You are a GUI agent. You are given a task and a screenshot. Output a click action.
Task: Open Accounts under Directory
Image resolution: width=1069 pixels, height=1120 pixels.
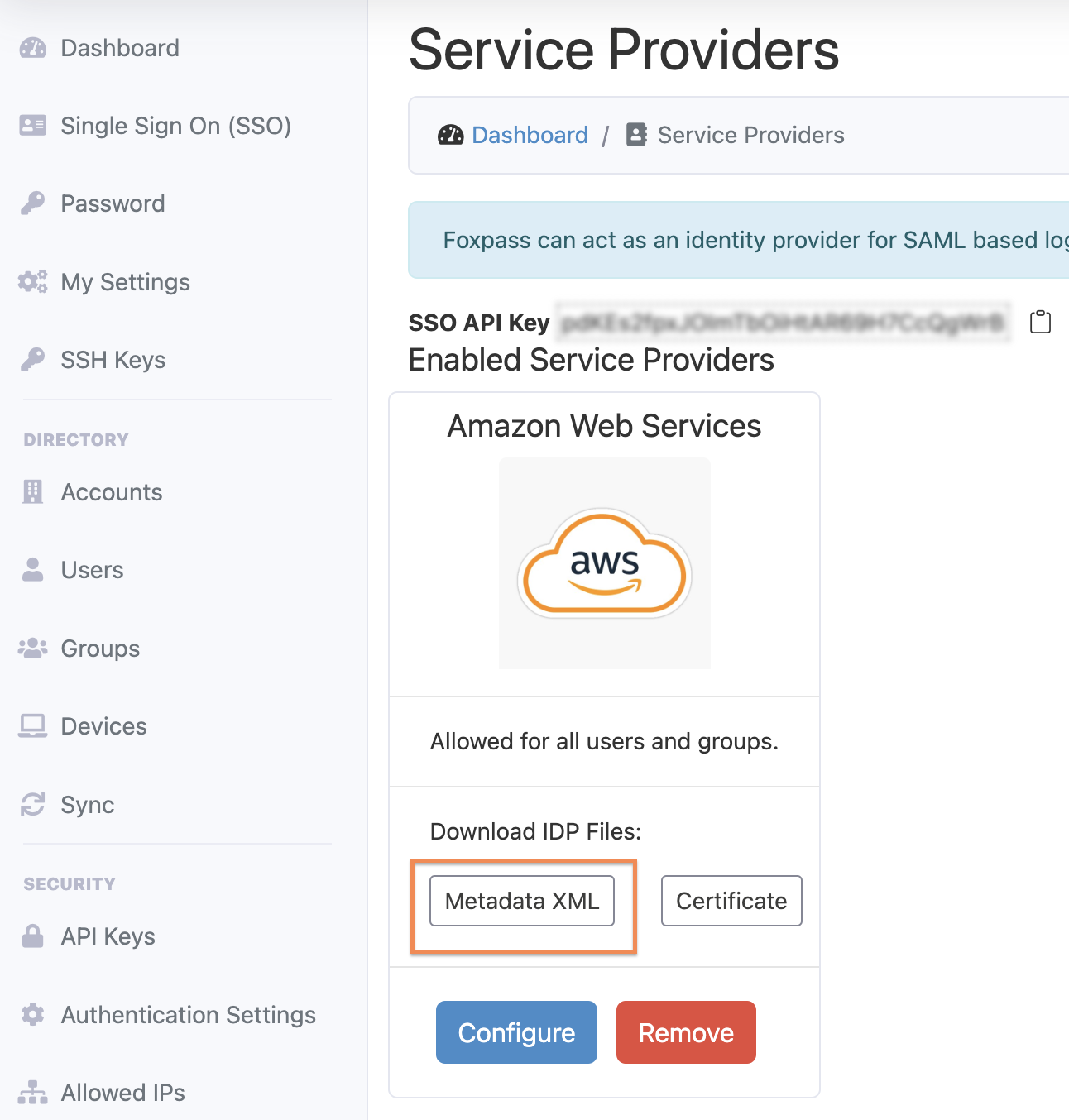click(112, 492)
